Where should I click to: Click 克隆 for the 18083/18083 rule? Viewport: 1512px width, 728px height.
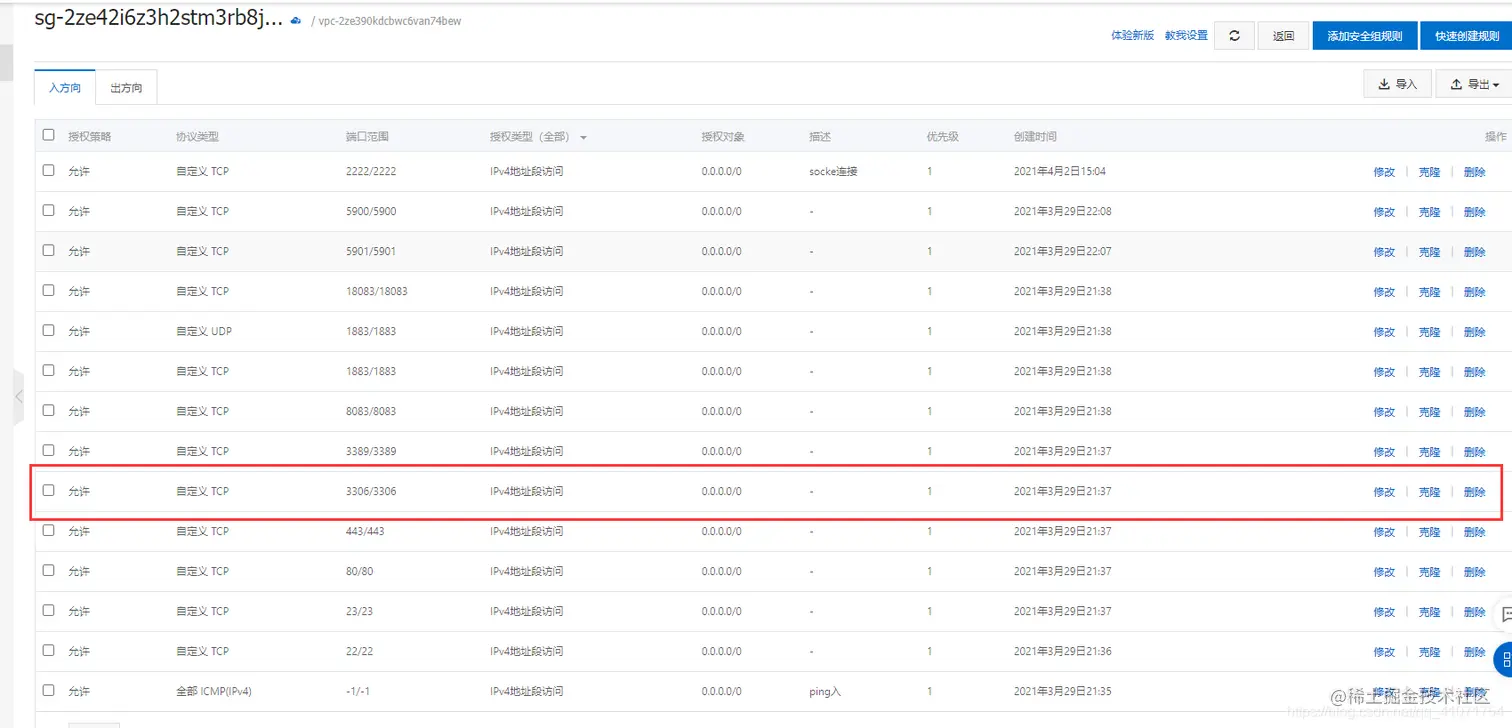coord(1429,292)
